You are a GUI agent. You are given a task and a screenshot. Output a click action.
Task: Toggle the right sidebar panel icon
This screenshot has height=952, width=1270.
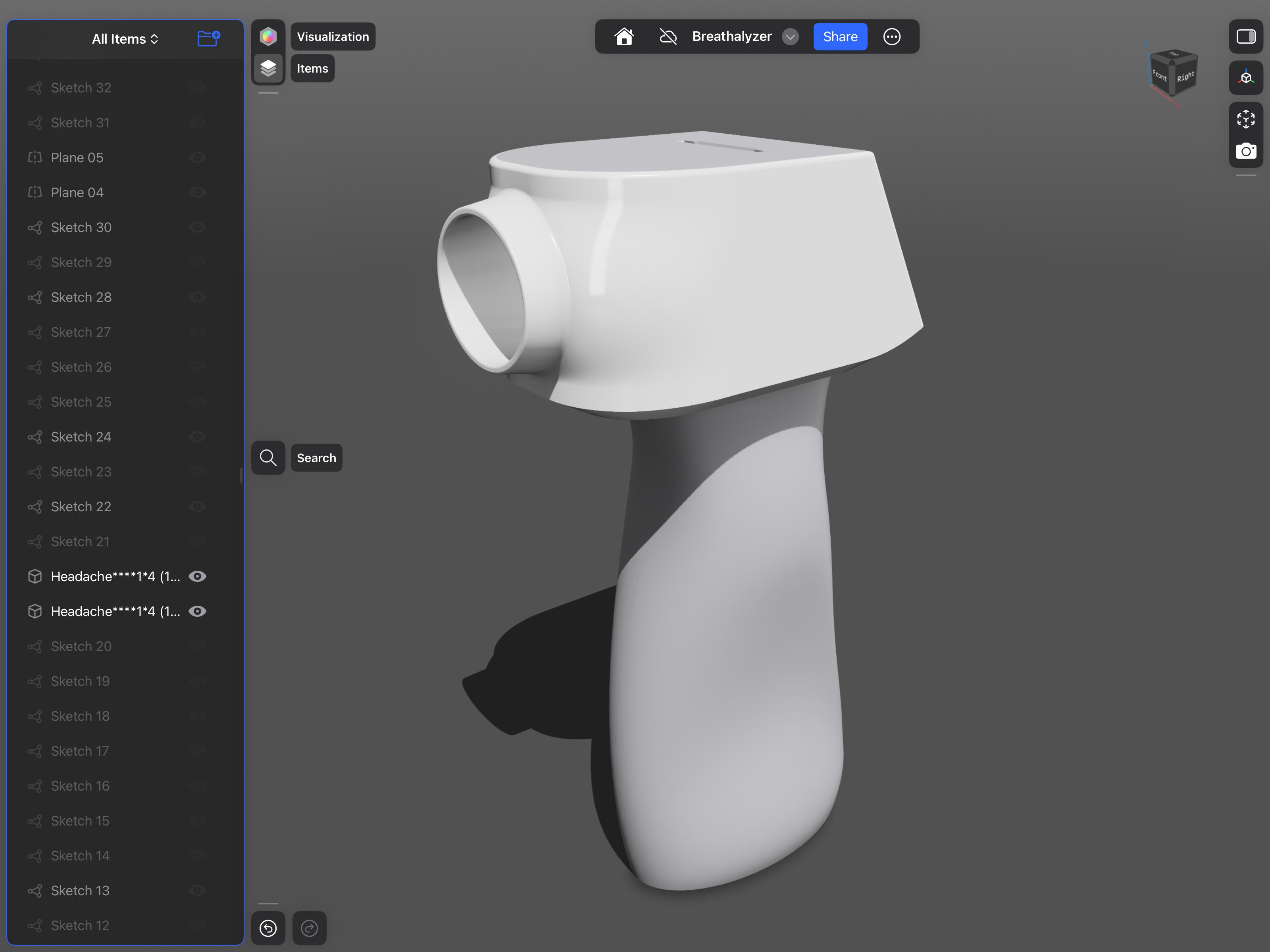coord(1245,37)
